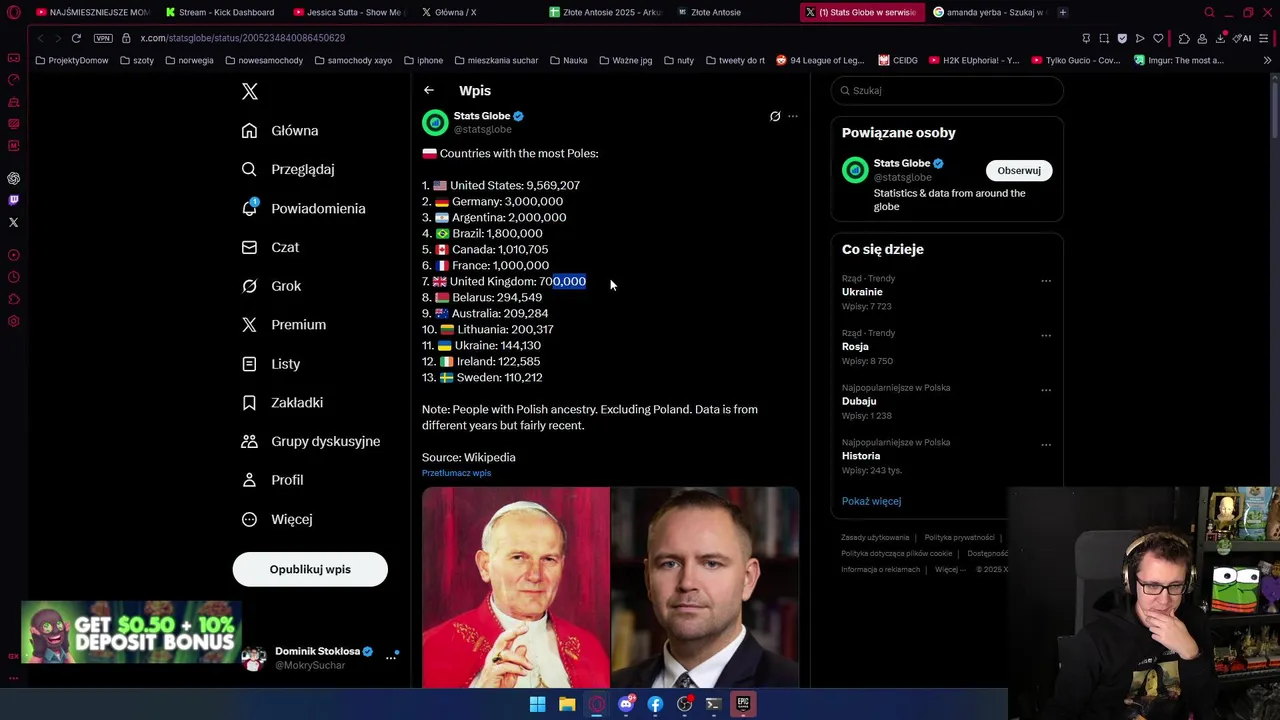Click the Opublikuj wpis button
The width and height of the screenshot is (1280, 720).
(x=310, y=569)
